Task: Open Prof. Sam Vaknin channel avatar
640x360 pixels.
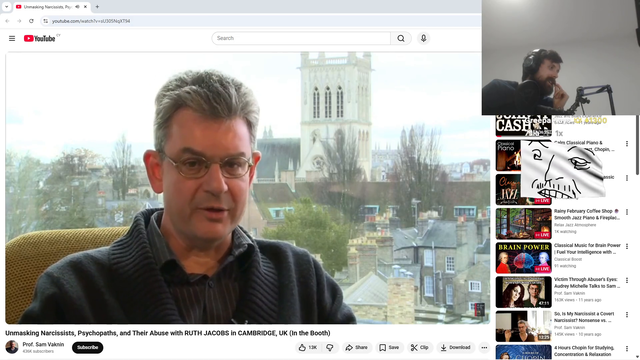Action: [x=12, y=347]
